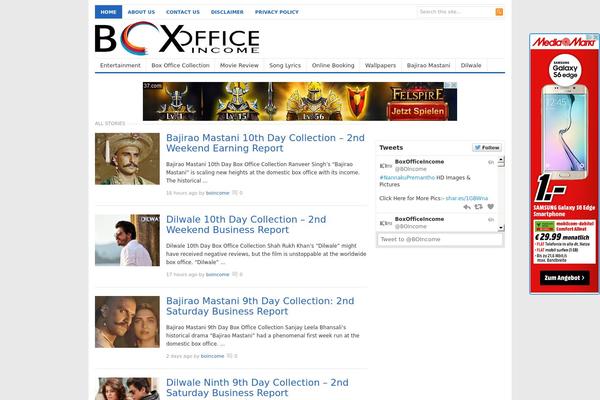Click Bajirao Mastani 9th Day thumbnail
This screenshot has height=400, width=600.
coord(127,322)
